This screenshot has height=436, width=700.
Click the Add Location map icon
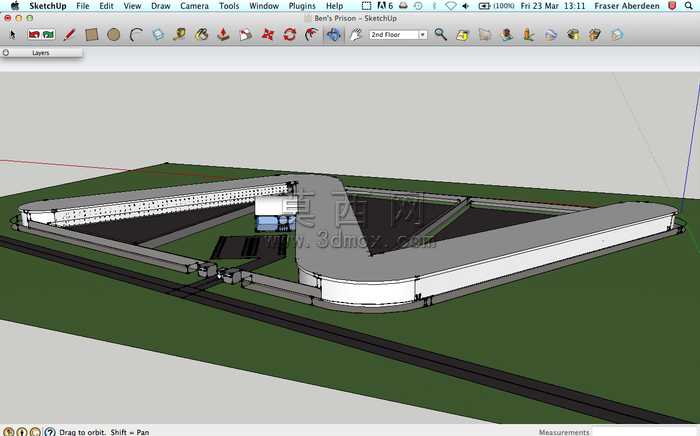click(507, 34)
